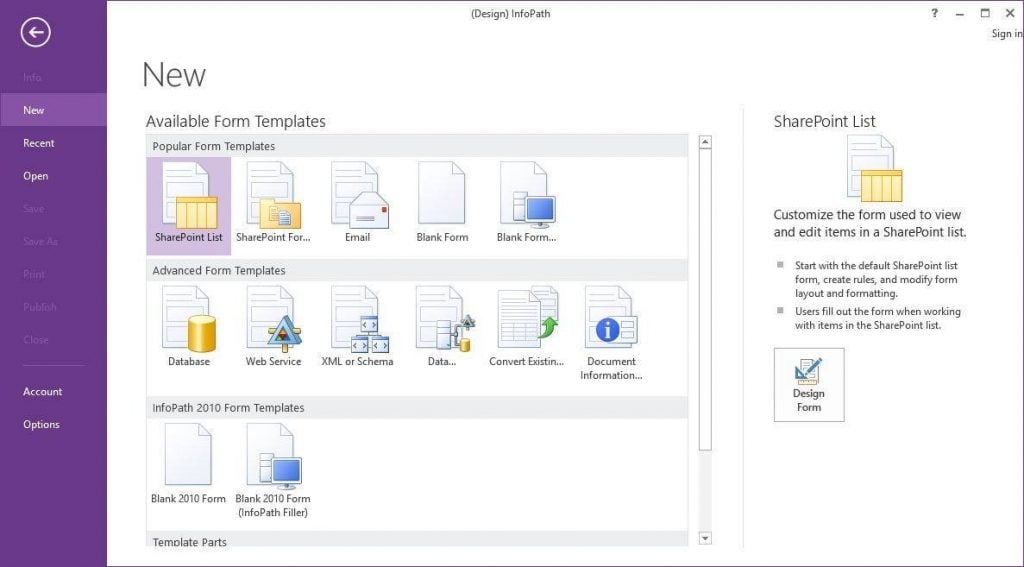Click the InfoPath 2010 Form Templates header
The height and width of the screenshot is (567, 1024).
(417, 407)
